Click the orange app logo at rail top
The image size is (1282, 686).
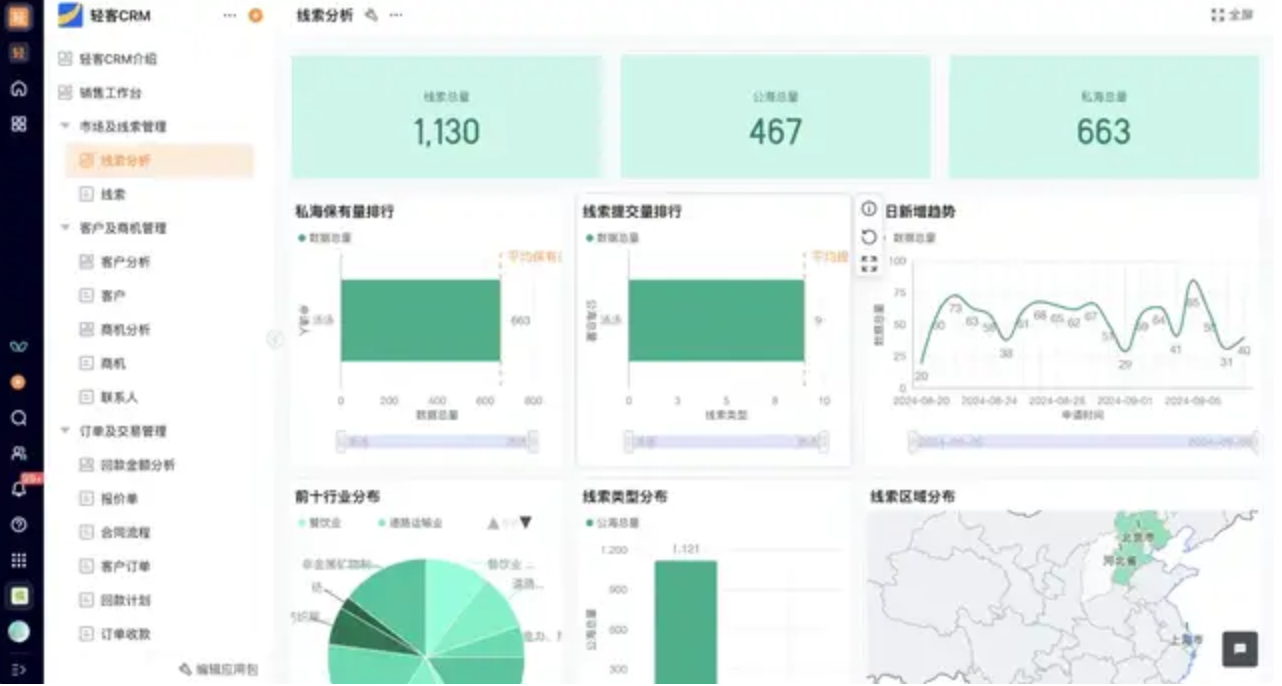pos(19,16)
